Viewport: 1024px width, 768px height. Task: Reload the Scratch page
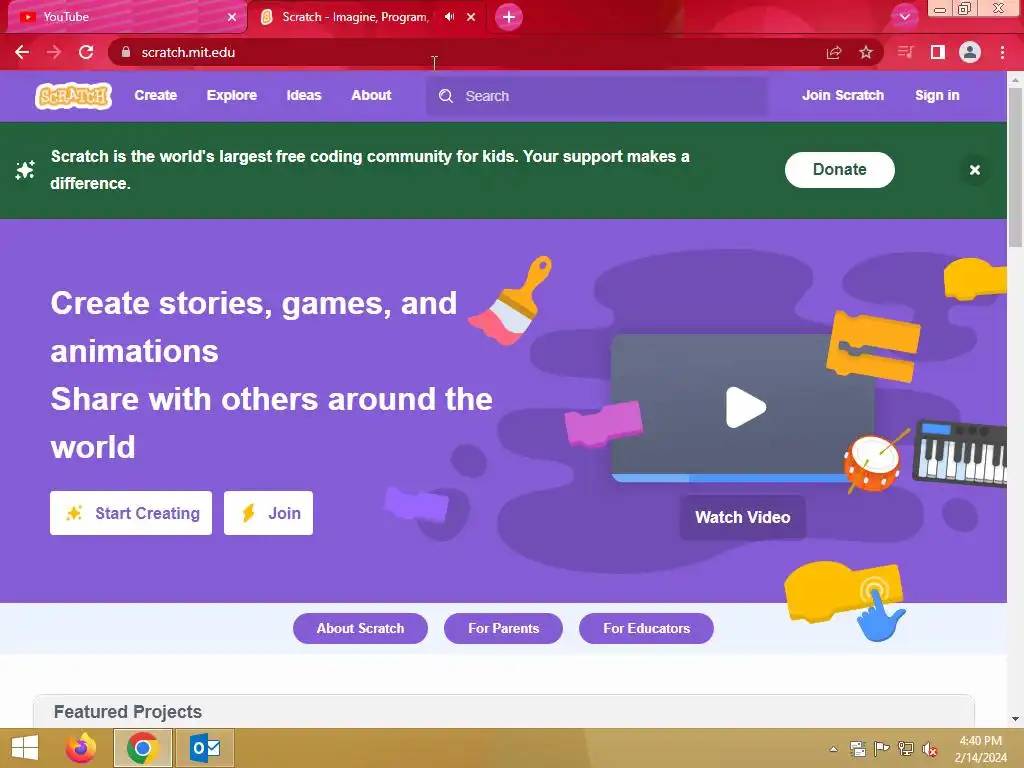86,52
